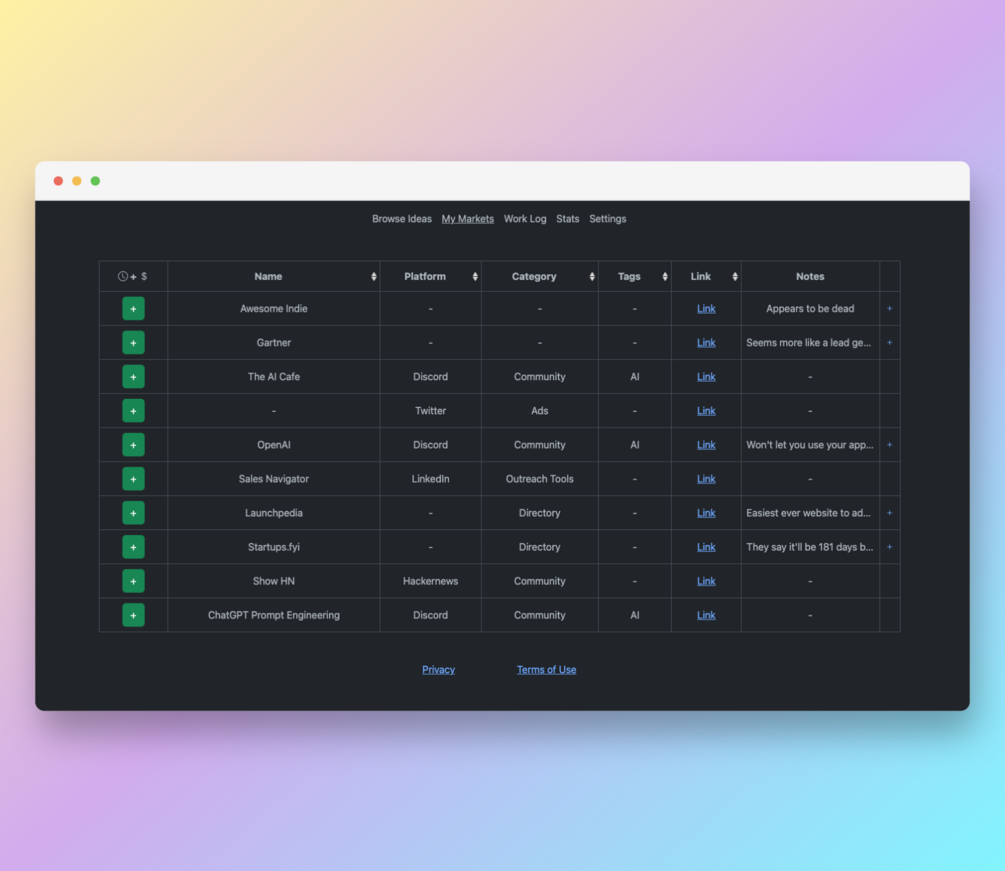Click the red close window button
This screenshot has width=1005, height=871.
[x=58, y=181]
